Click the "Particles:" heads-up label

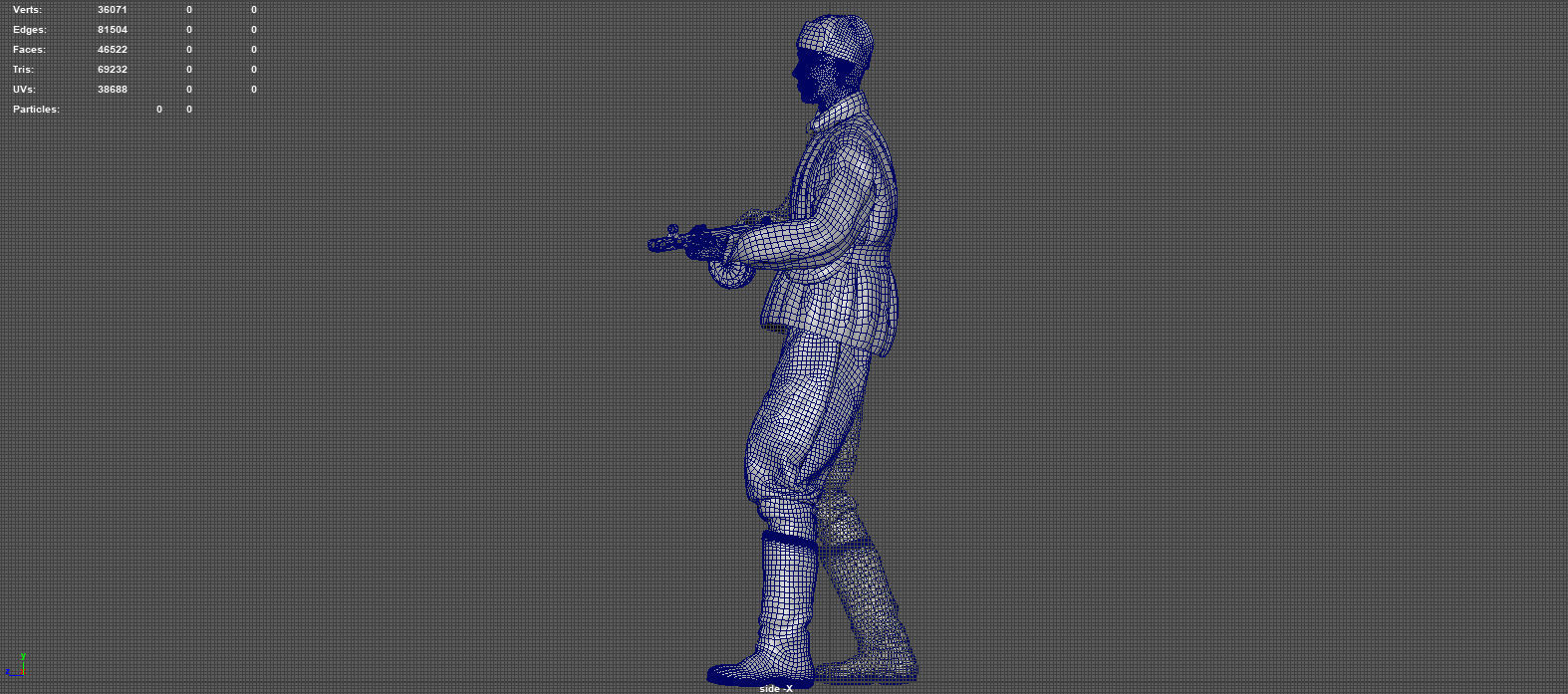pyautogui.click(x=36, y=109)
